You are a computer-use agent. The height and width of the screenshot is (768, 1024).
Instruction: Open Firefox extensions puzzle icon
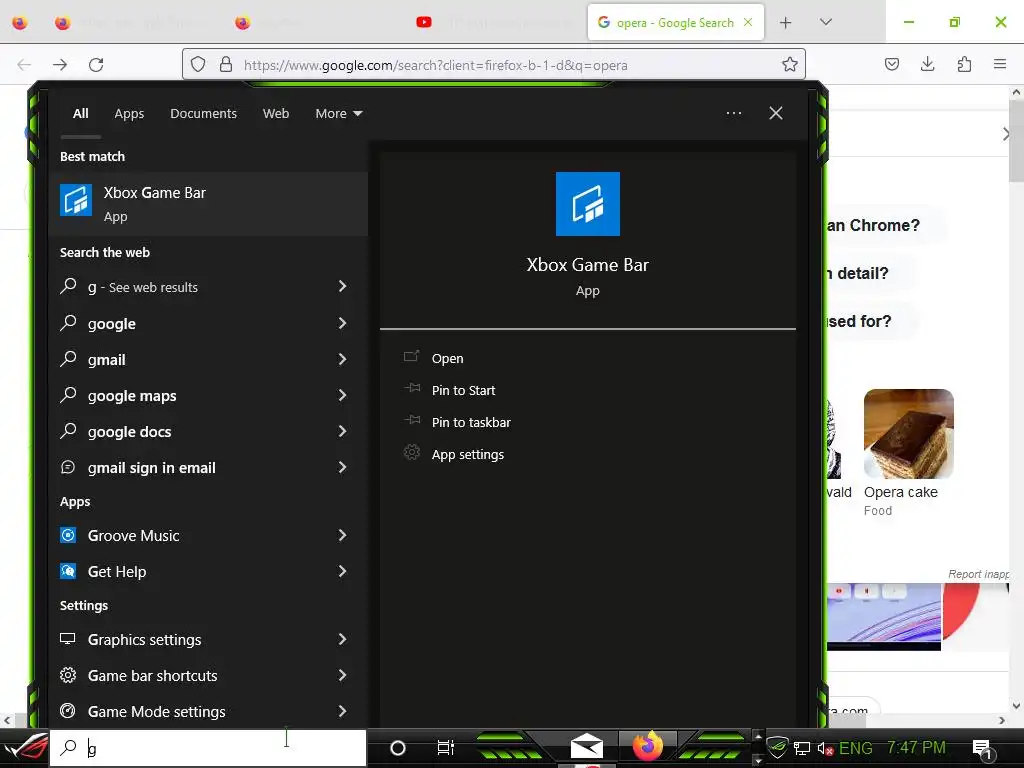(x=964, y=64)
